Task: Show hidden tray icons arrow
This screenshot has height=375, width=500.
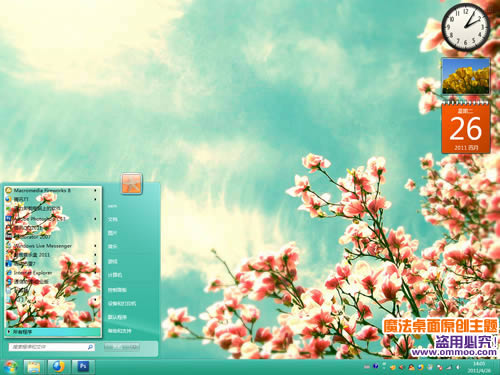Action: pyautogui.click(x=384, y=367)
